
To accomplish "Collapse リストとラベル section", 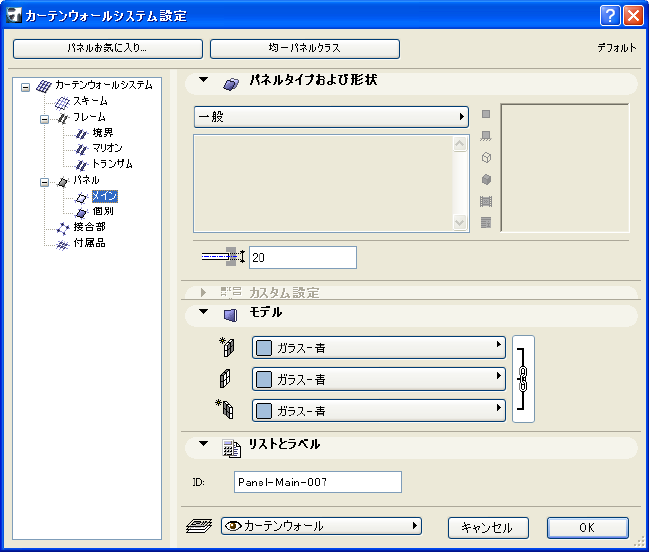I will point(203,444).
